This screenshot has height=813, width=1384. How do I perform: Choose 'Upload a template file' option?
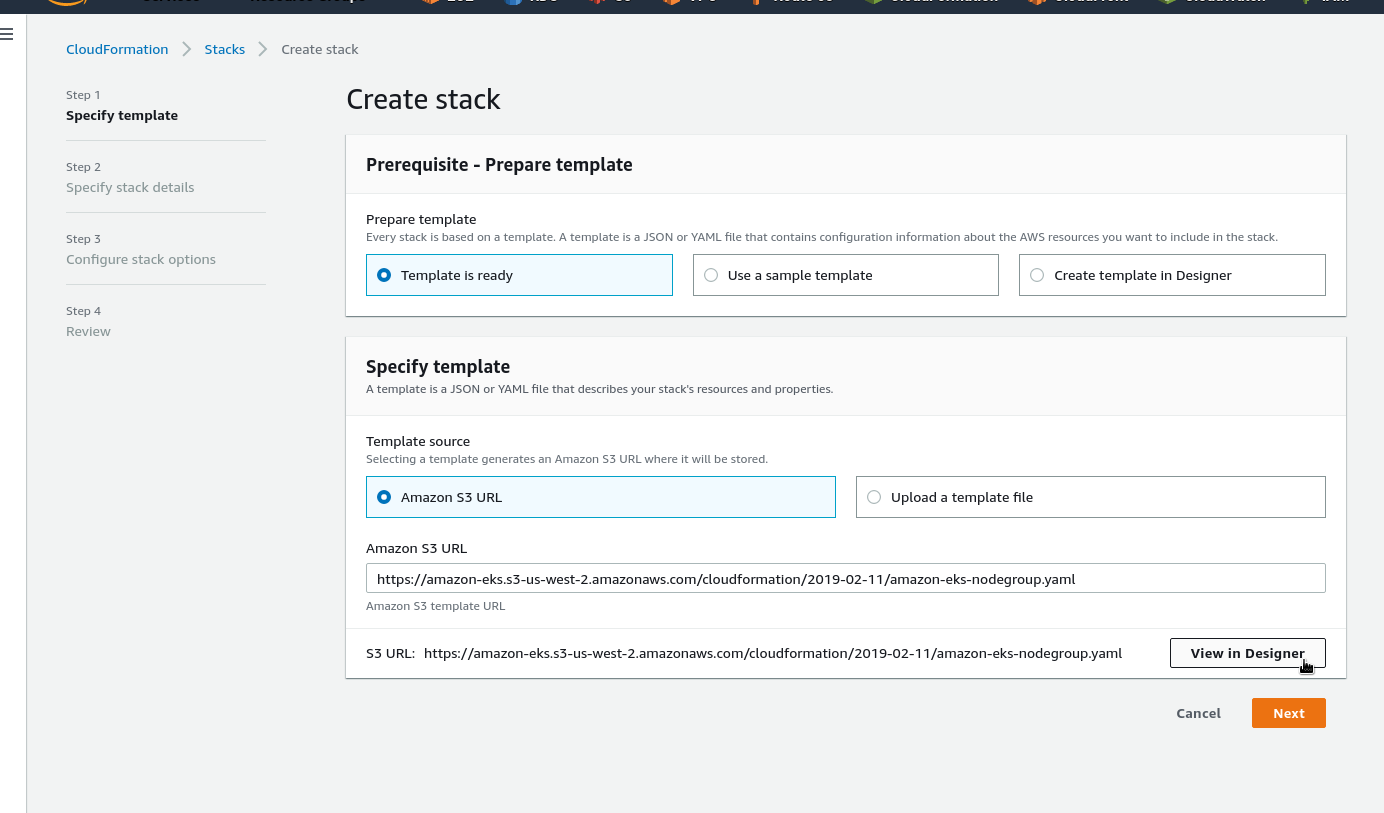click(1090, 497)
